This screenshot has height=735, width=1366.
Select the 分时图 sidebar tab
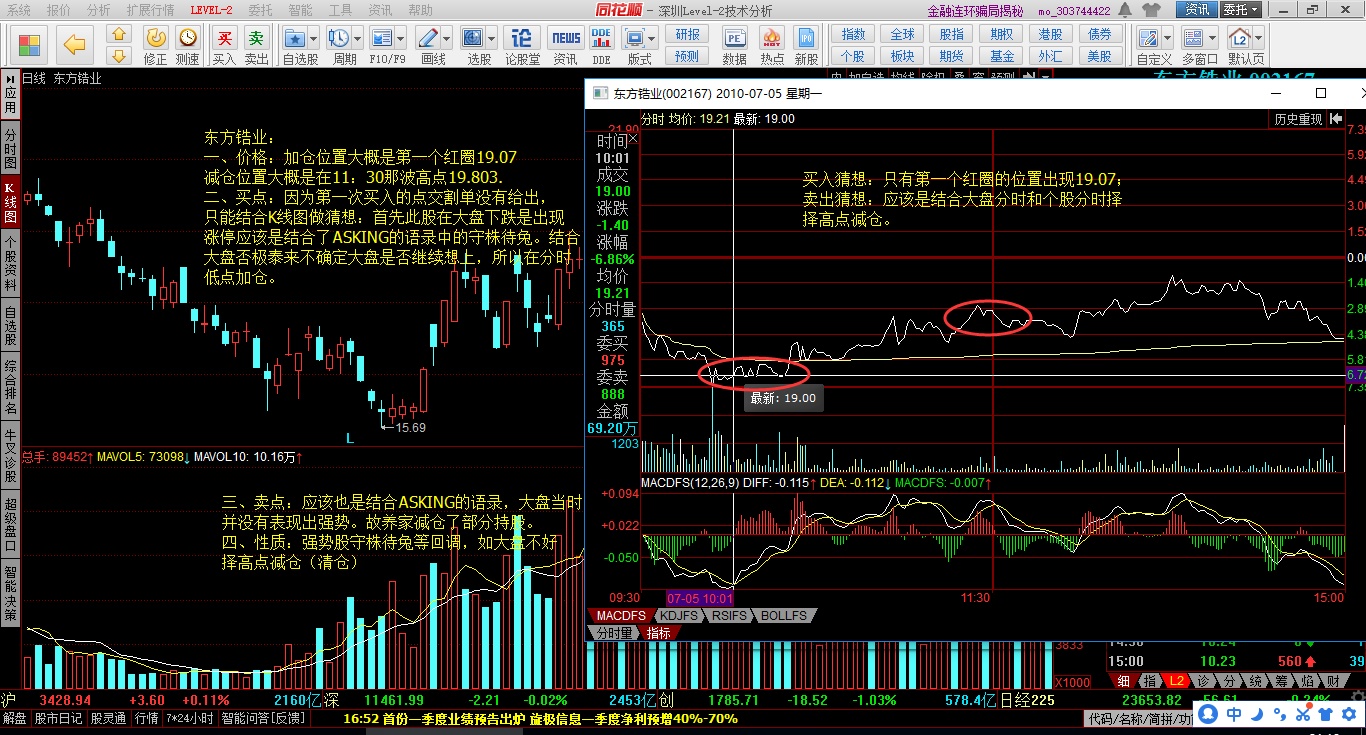10,149
